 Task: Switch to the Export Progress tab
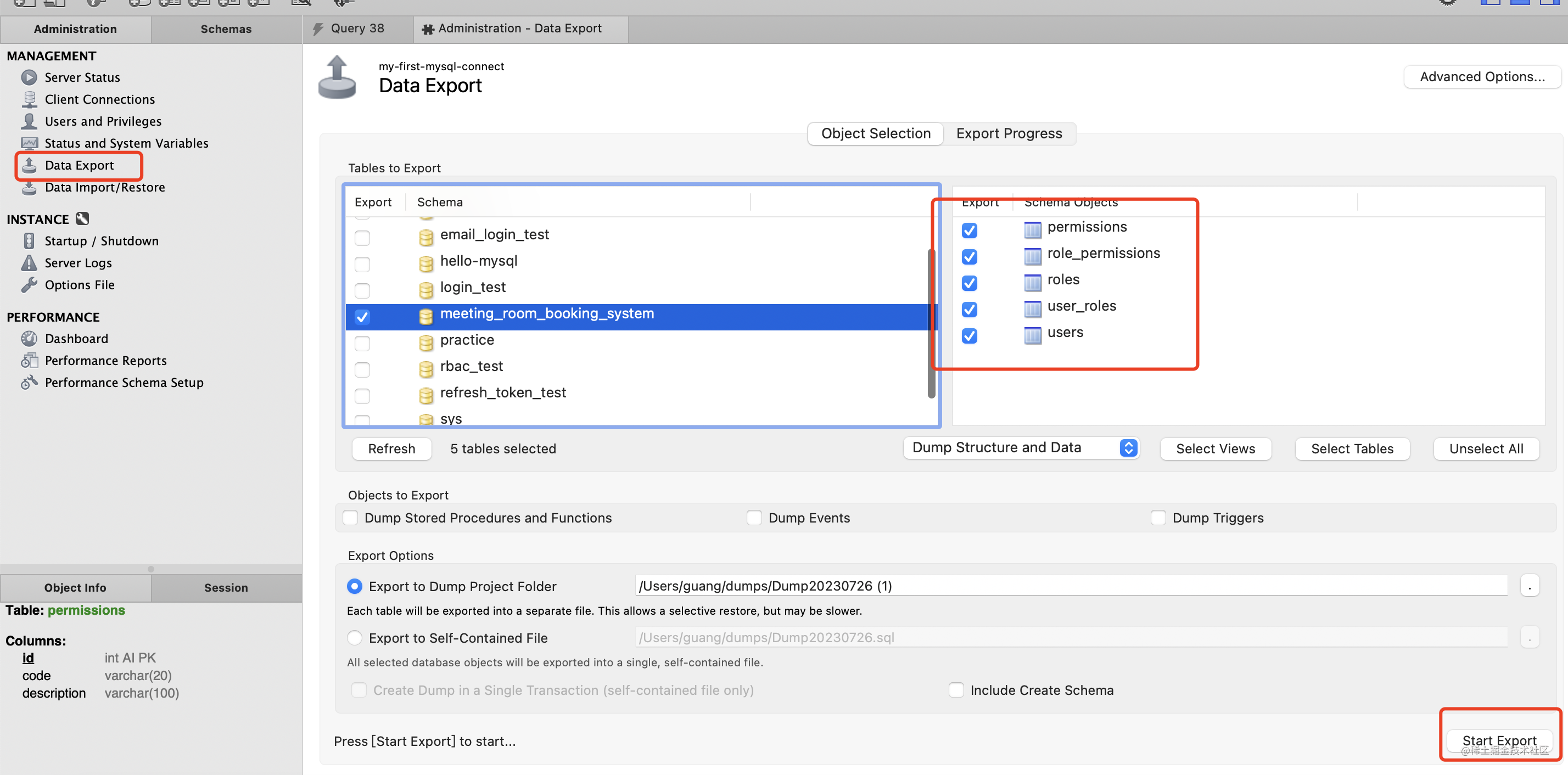pos(1009,133)
